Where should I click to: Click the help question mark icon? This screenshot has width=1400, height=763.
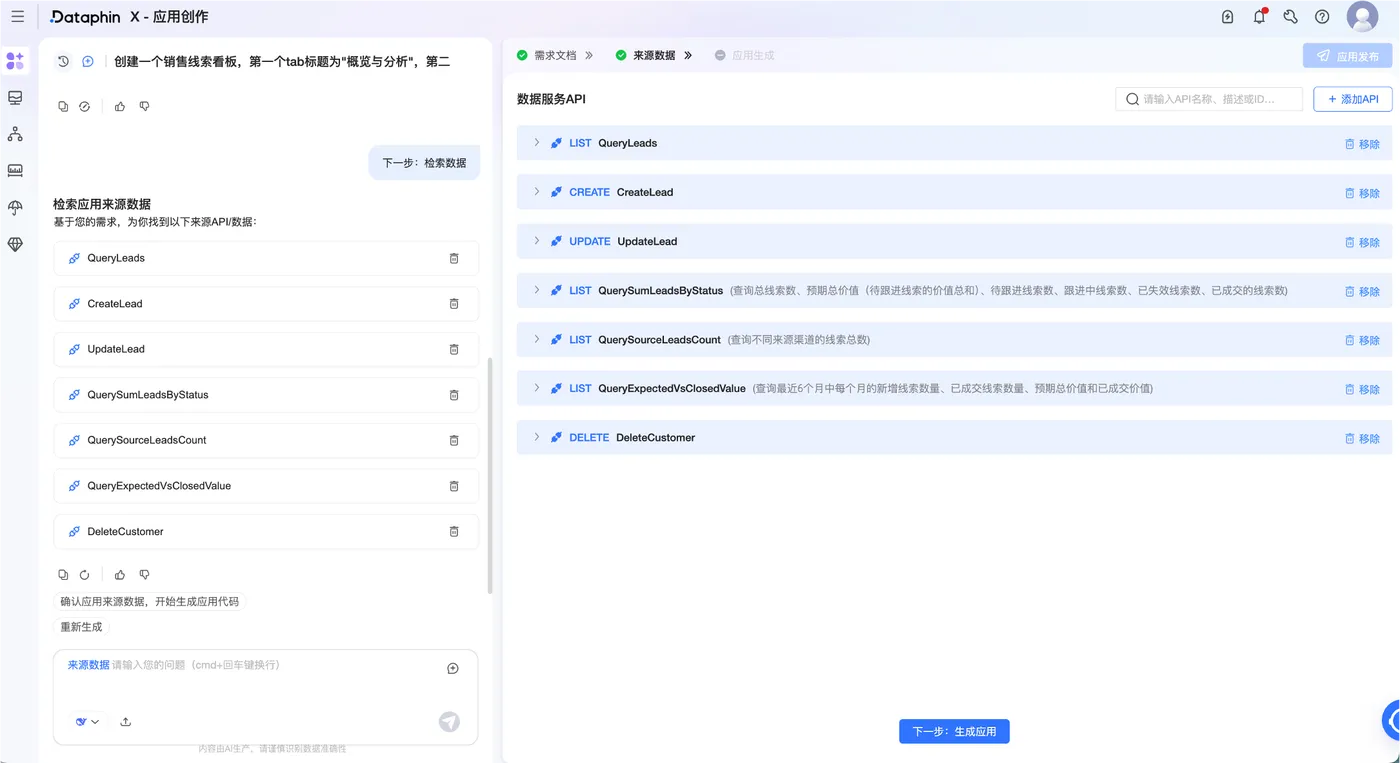[x=1322, y=17]
